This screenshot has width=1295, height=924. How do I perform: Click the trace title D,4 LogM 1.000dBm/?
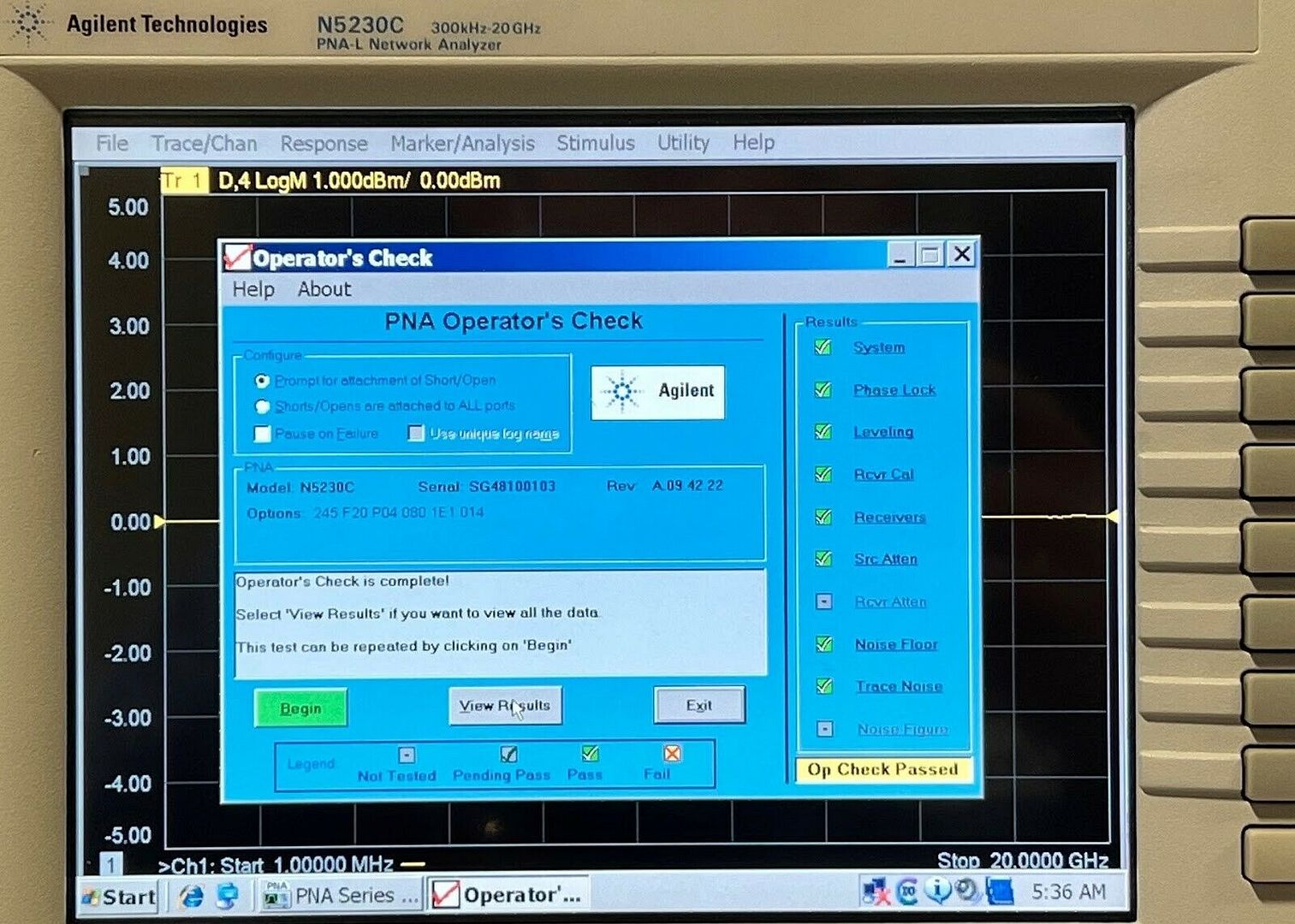(314, 181)
